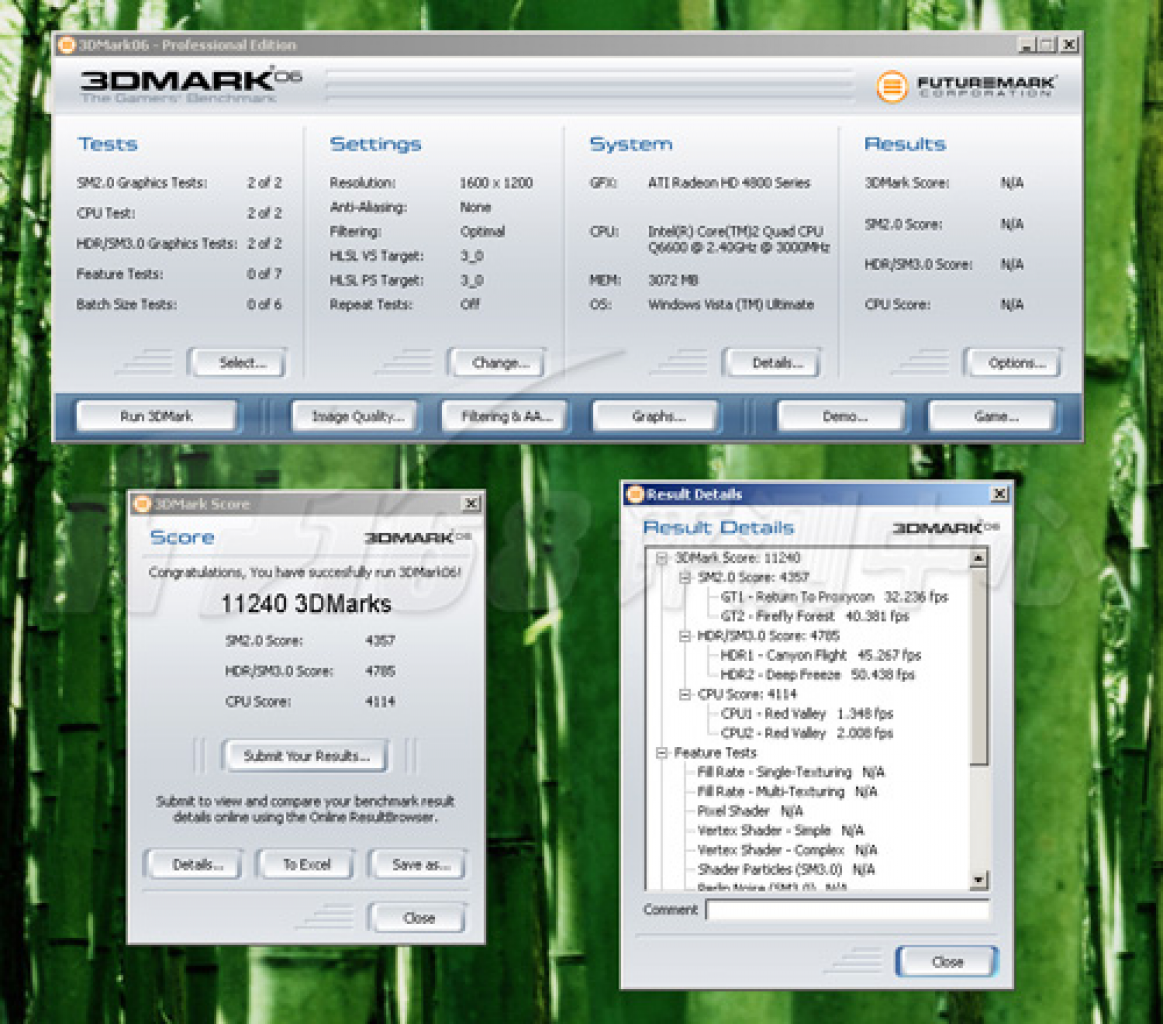Select Vertex Shader - Simple row
Screen dimensions: 1163x1024
click(x=780, y=830)
